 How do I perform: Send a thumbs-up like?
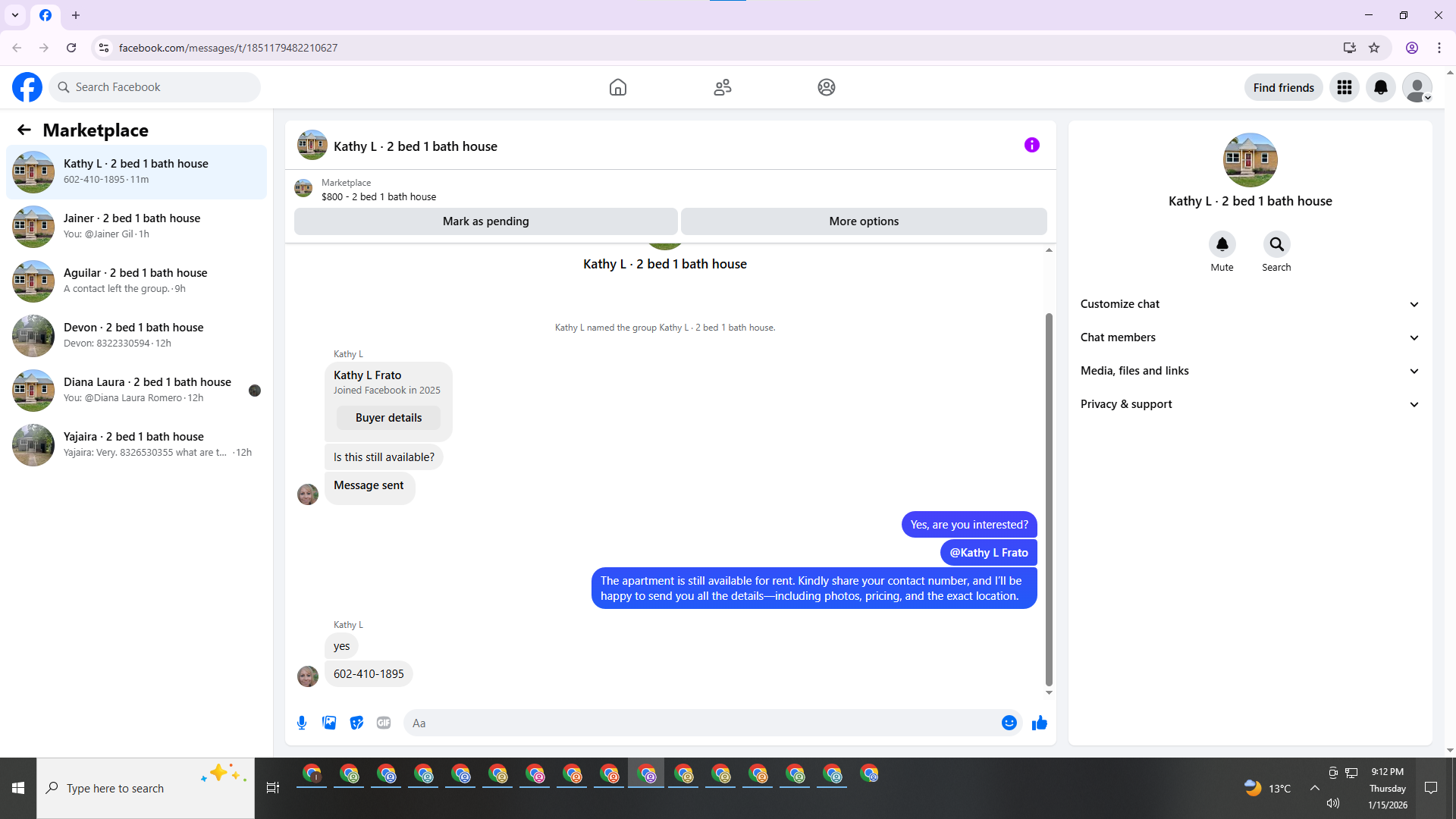point(1039,723)
